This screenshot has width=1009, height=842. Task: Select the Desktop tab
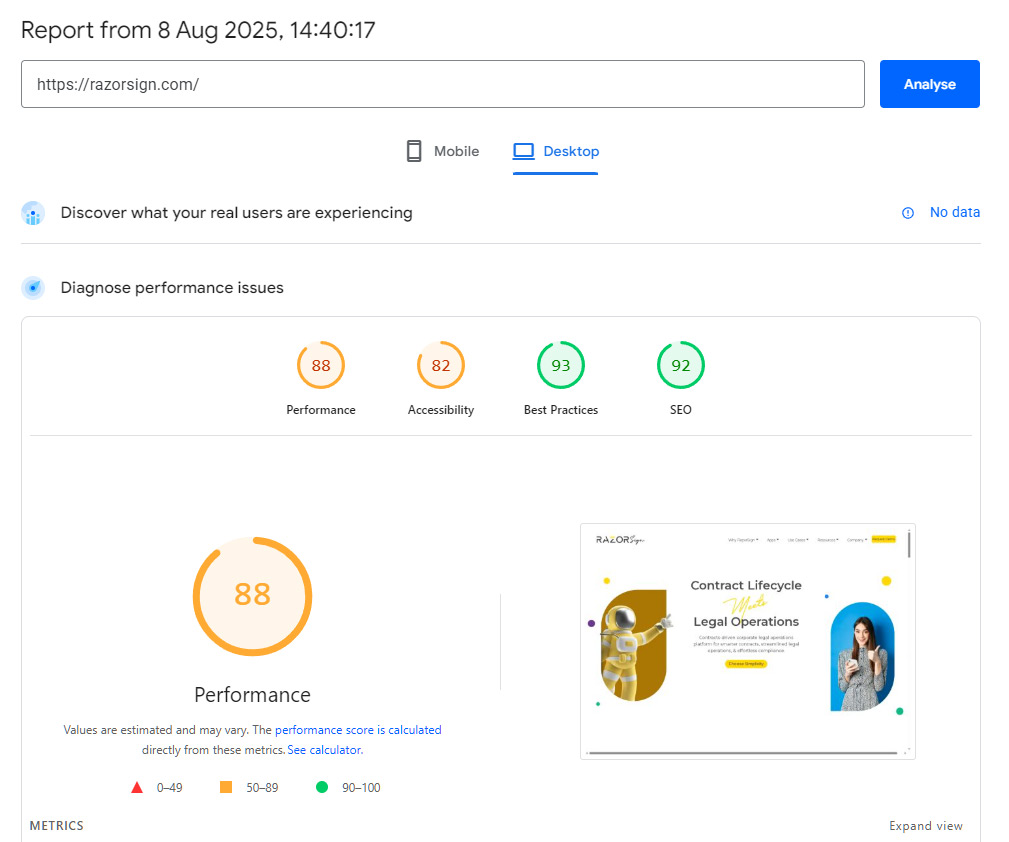coord(556,151)
